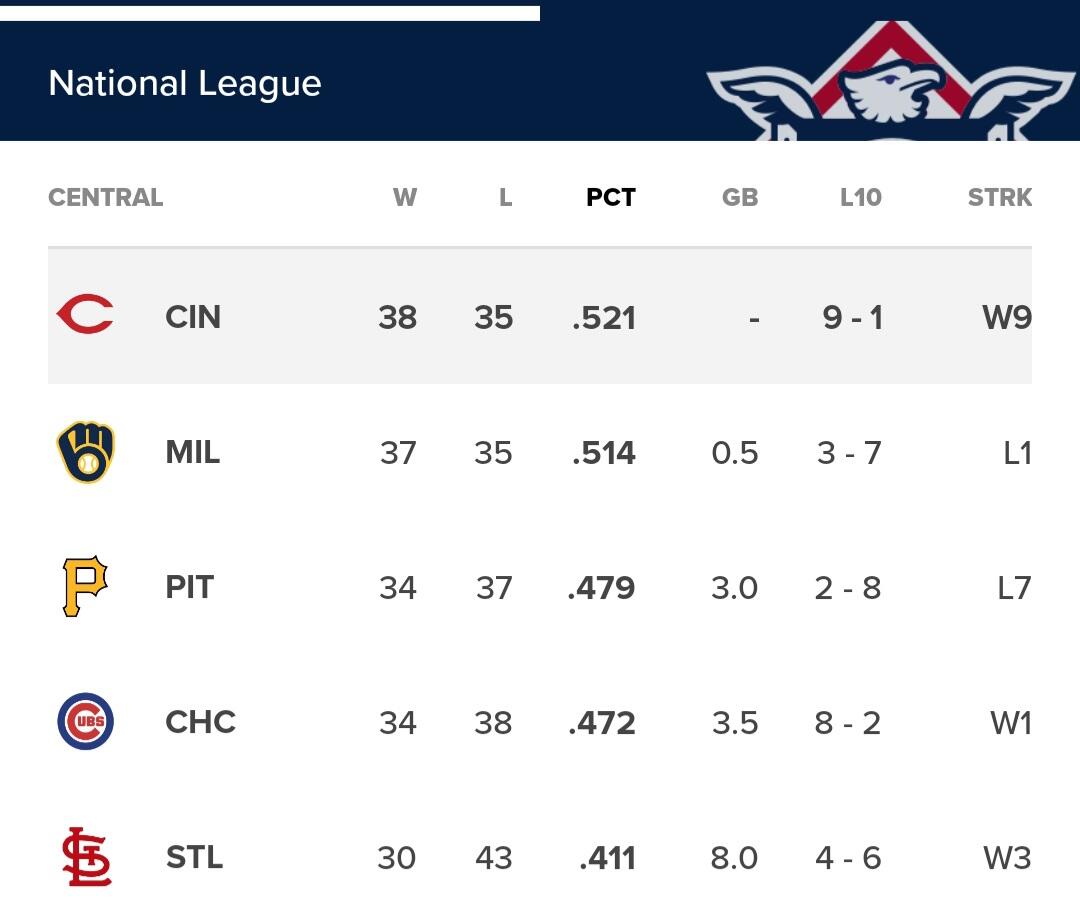
Task: Sort standings by PCT column
Action: tap(610, 198)
